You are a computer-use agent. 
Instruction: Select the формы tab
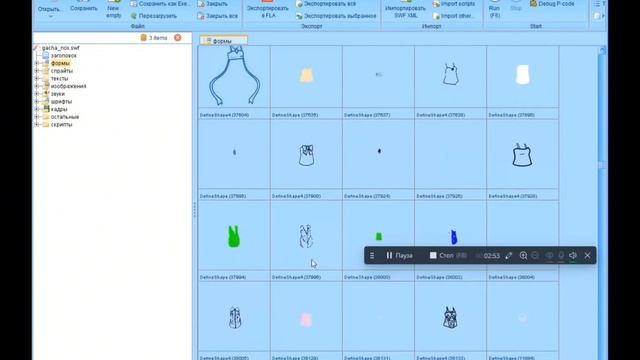(223, 41)
